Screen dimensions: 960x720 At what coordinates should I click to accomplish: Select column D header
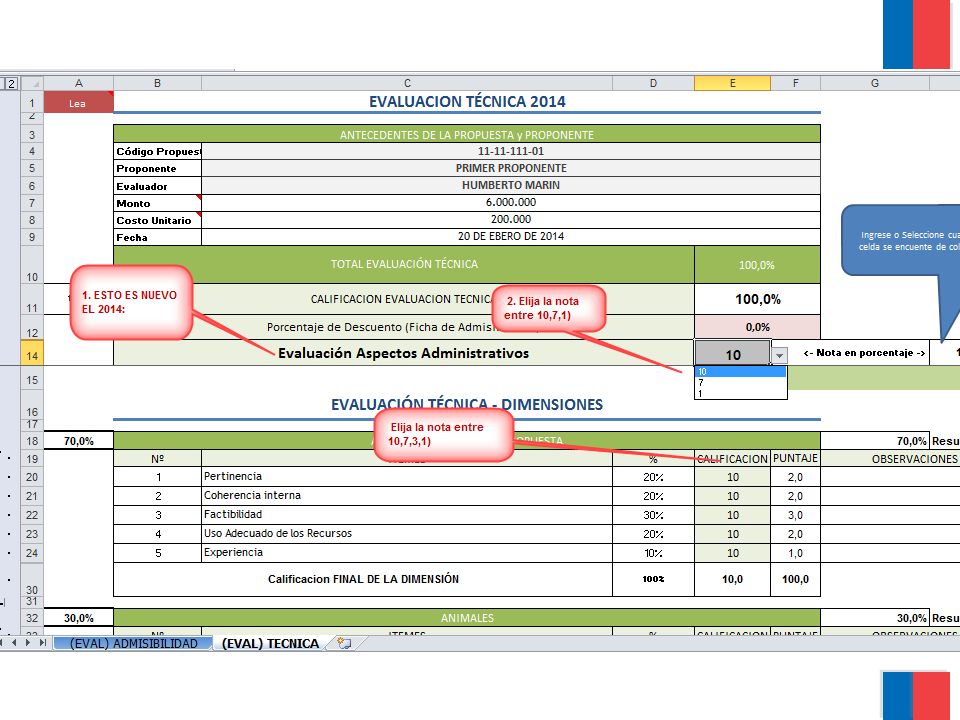tap(653, 83)
